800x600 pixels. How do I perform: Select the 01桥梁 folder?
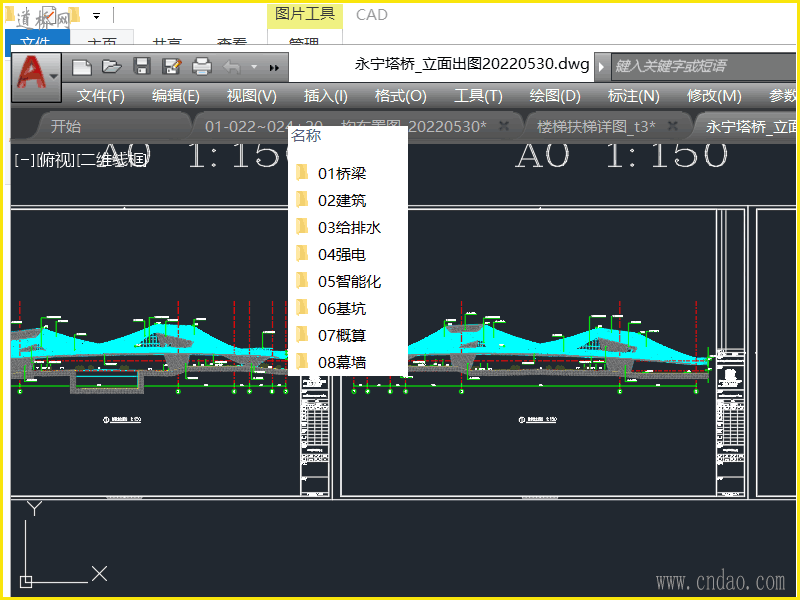click(342, 174)
